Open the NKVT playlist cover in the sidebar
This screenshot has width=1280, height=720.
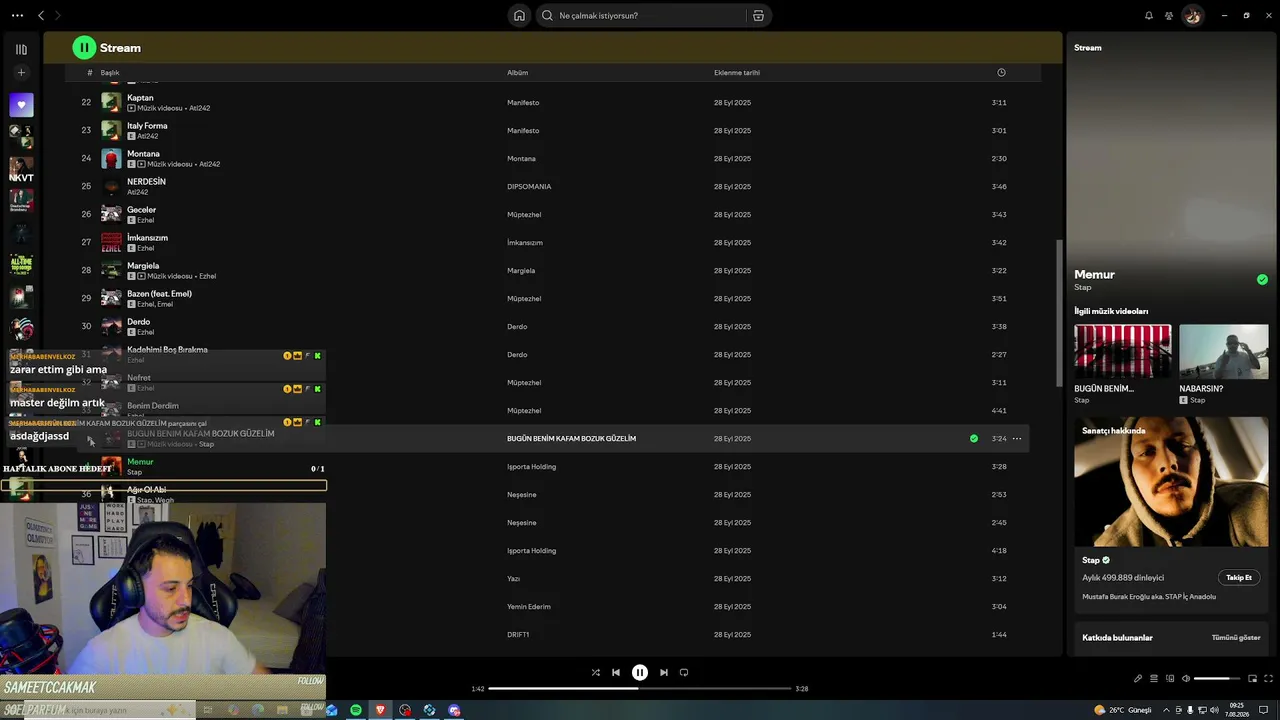[x=21, y=169]
